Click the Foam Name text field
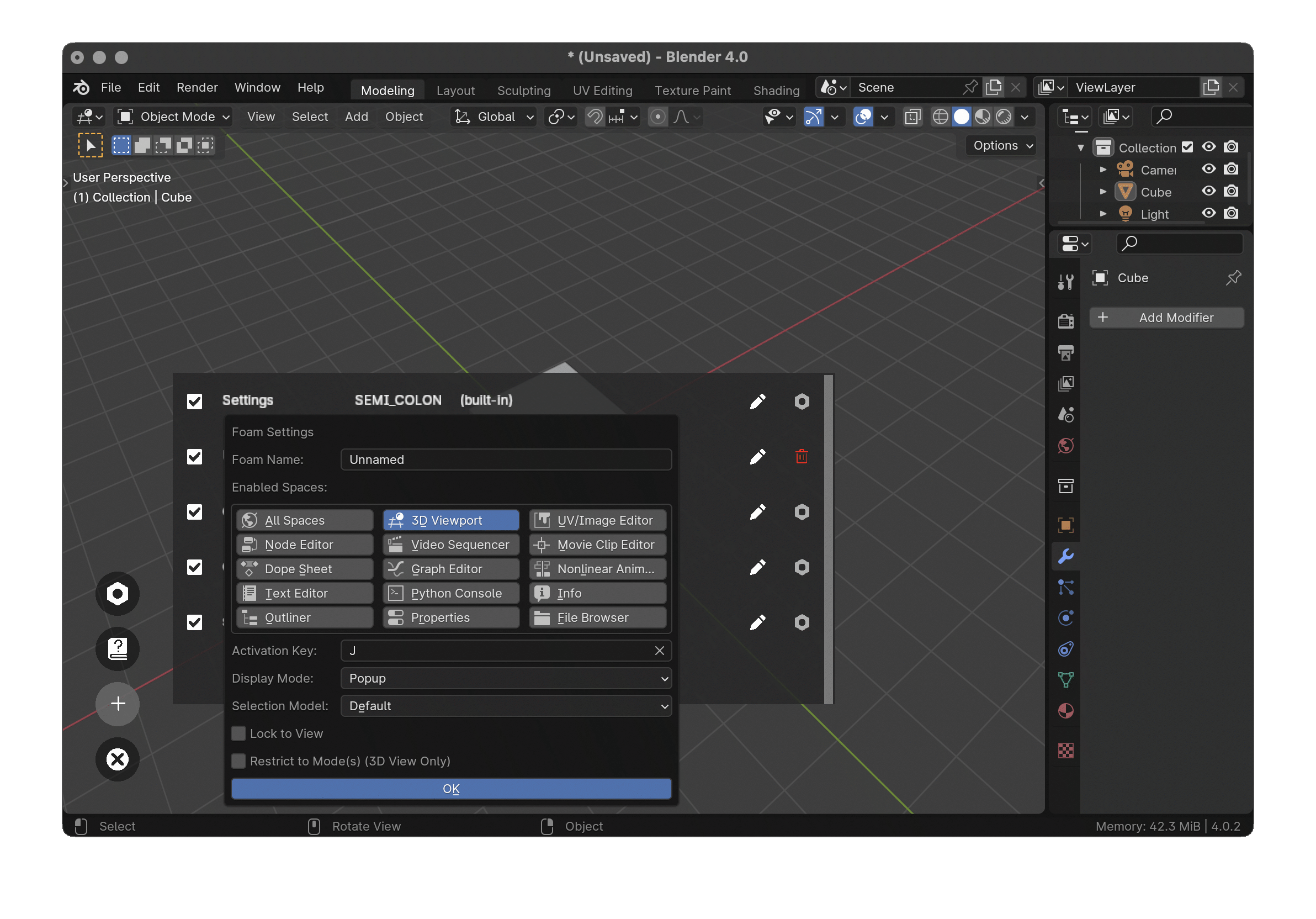Image resolution: width=1316 pixels, height=919 pixels. (506, 460)
